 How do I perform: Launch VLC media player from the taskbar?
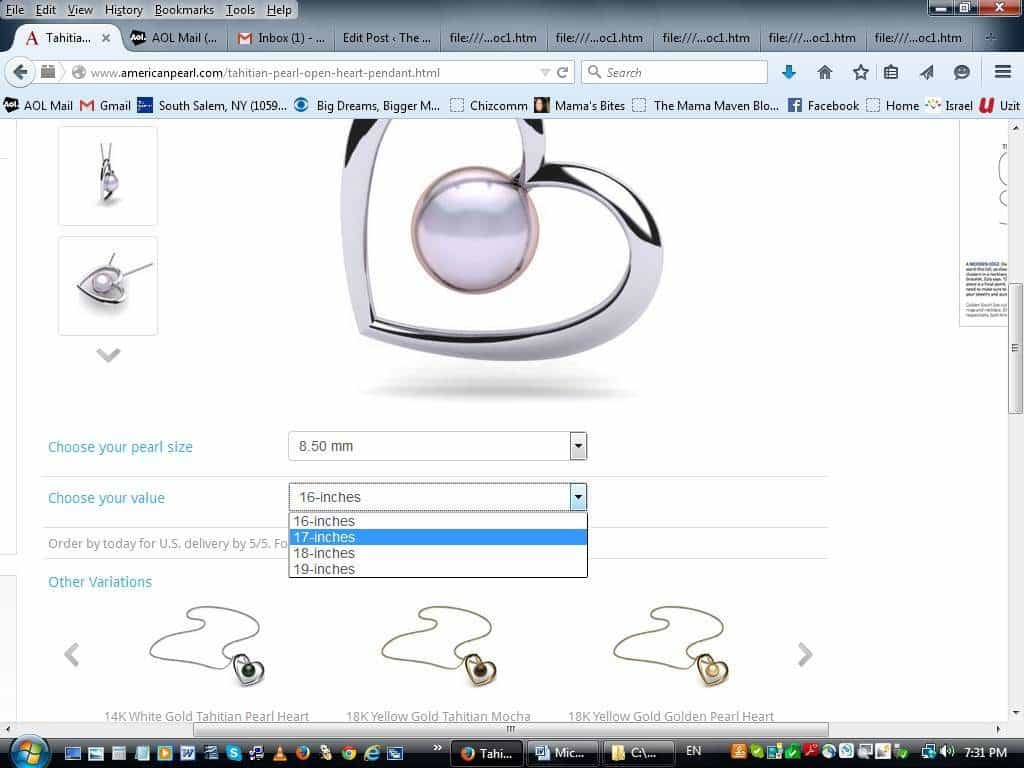point(280,753)
